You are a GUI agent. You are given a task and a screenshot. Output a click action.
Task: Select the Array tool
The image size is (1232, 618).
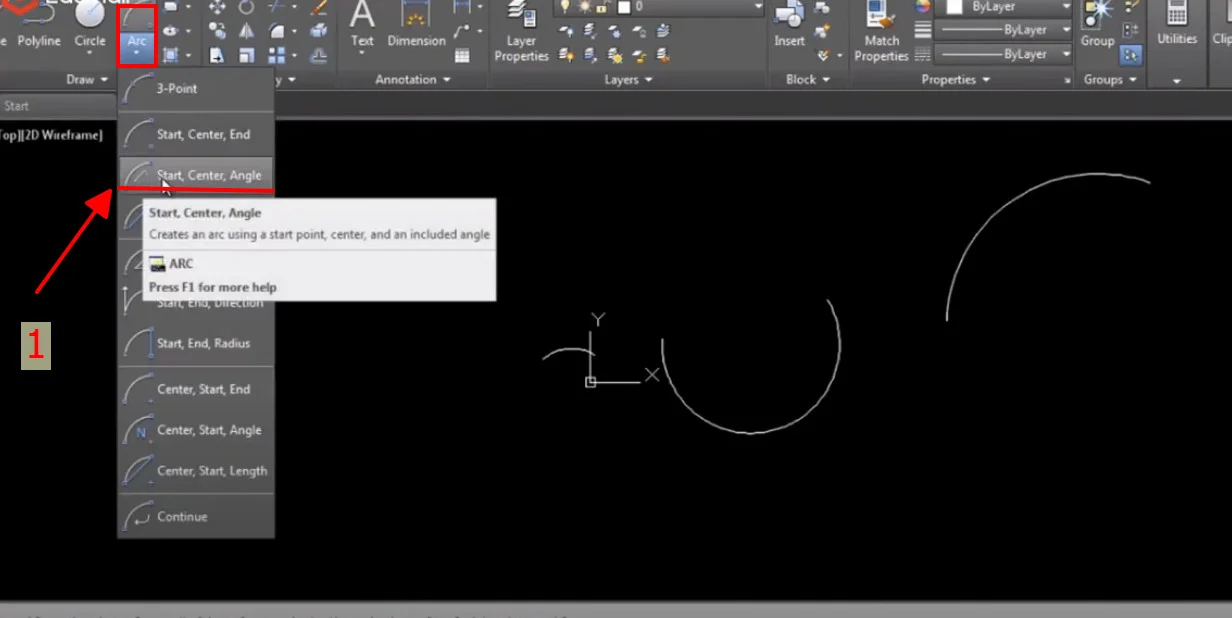(x=277, y=55)
